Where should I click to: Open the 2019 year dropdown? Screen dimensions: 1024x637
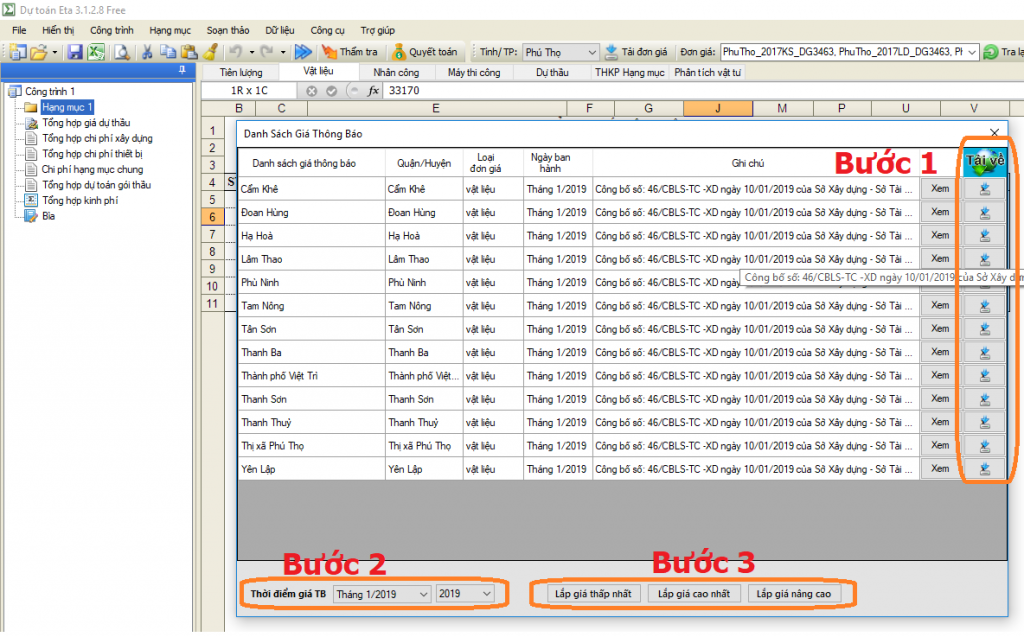[x=487, y=594]
